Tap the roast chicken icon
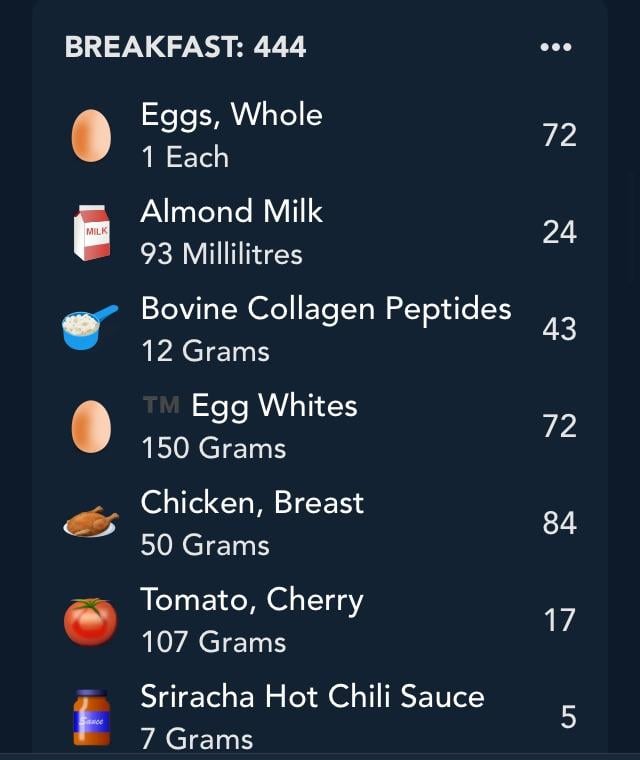The image size is (640, 760). (91, 522)
